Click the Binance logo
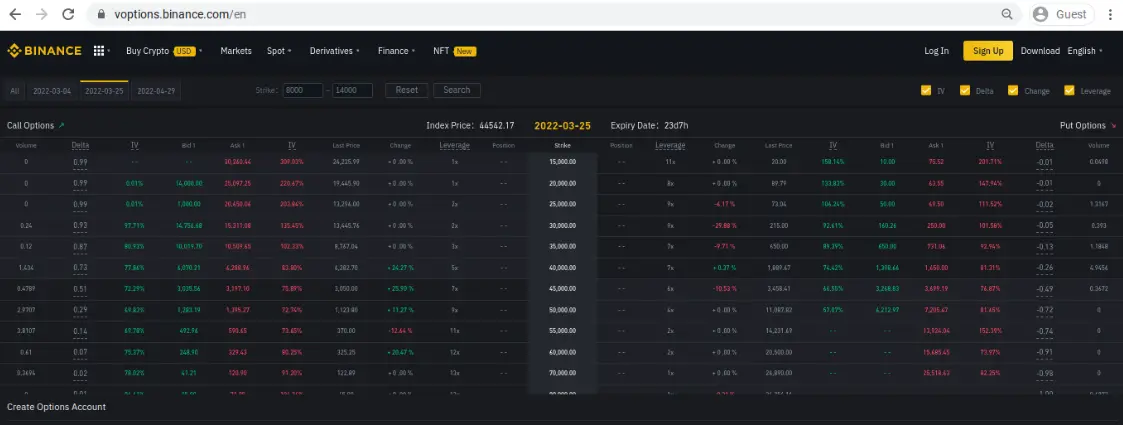Screen dimensions: 1123x425 tap(44, 51)
